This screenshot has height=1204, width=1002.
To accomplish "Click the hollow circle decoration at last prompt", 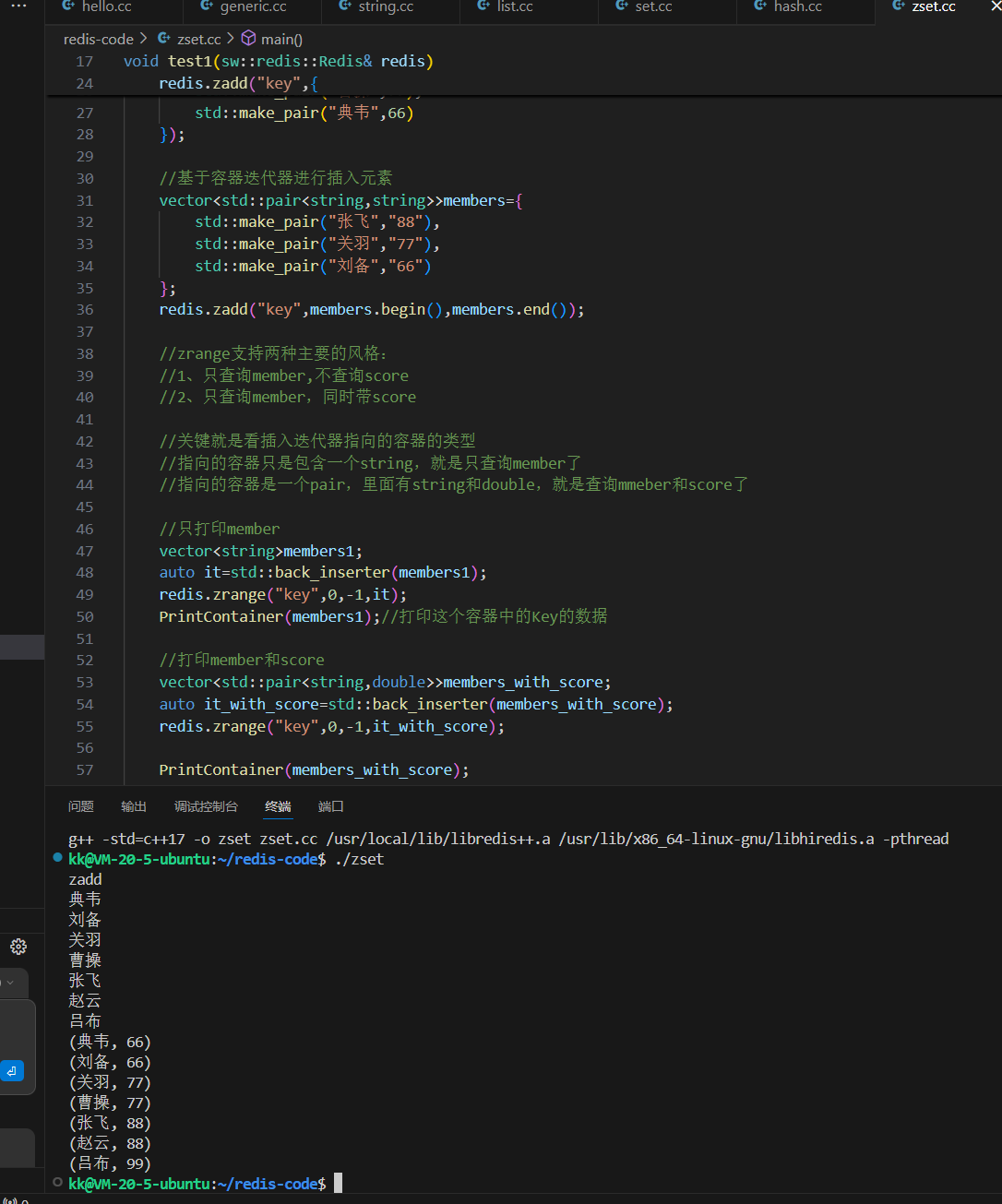I will pos(58,1182).
